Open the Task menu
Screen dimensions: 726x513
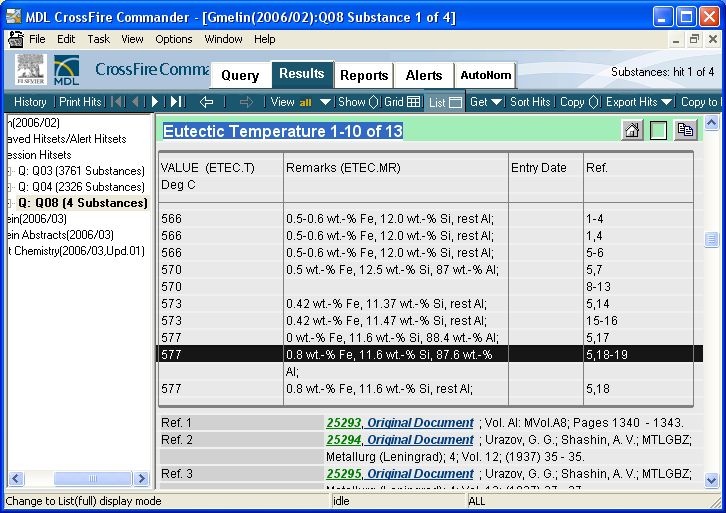[x=99, y=39]
